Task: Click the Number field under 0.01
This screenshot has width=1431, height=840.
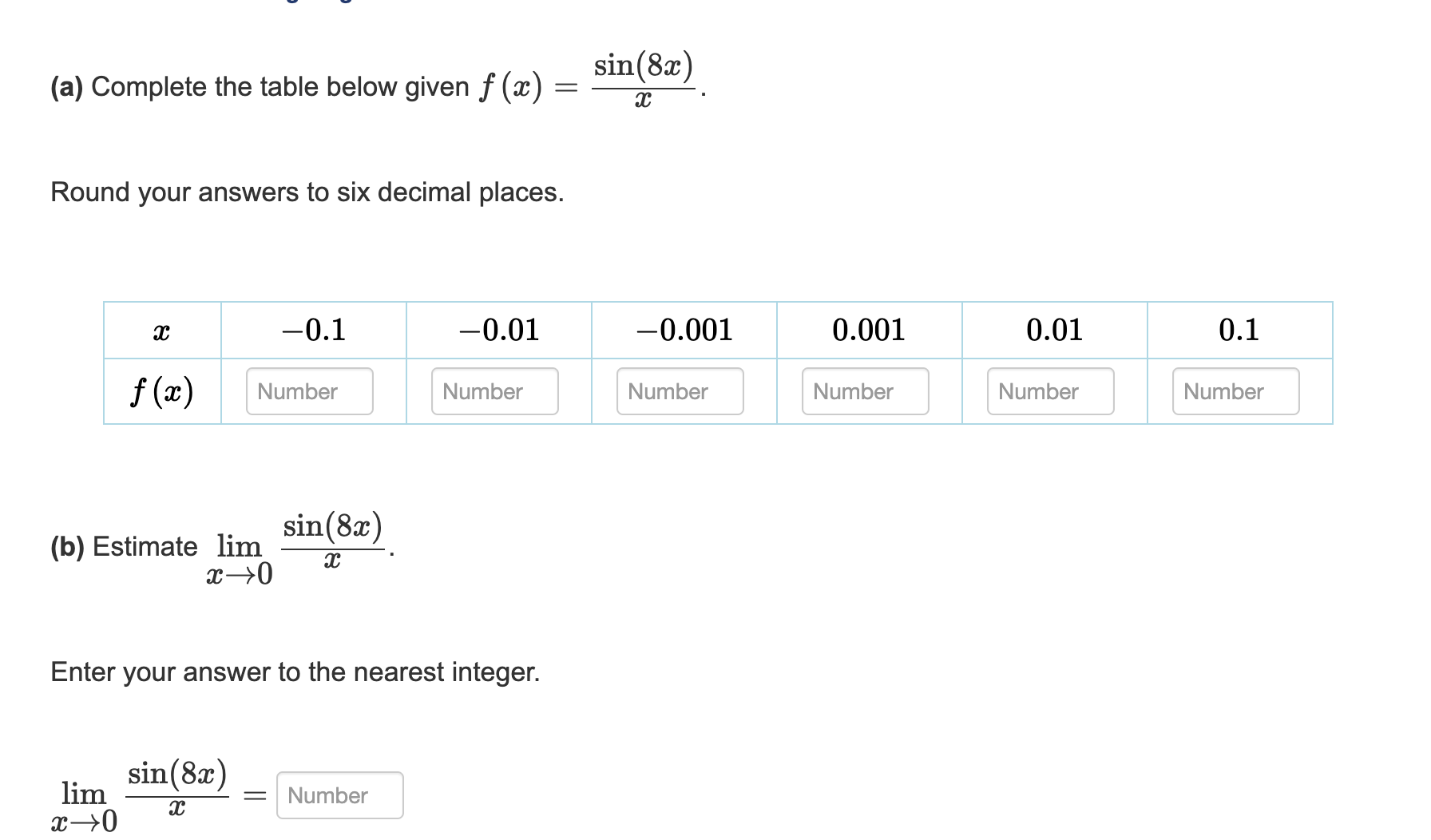Action: tap(1052, 390)
